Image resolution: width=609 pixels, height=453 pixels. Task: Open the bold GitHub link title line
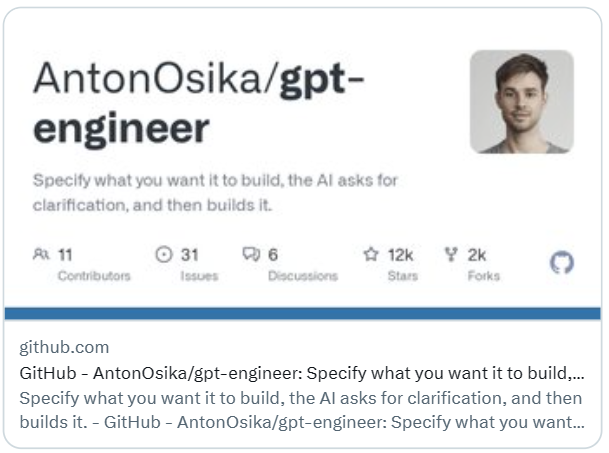pyautogui.click(x=300, y=373)
